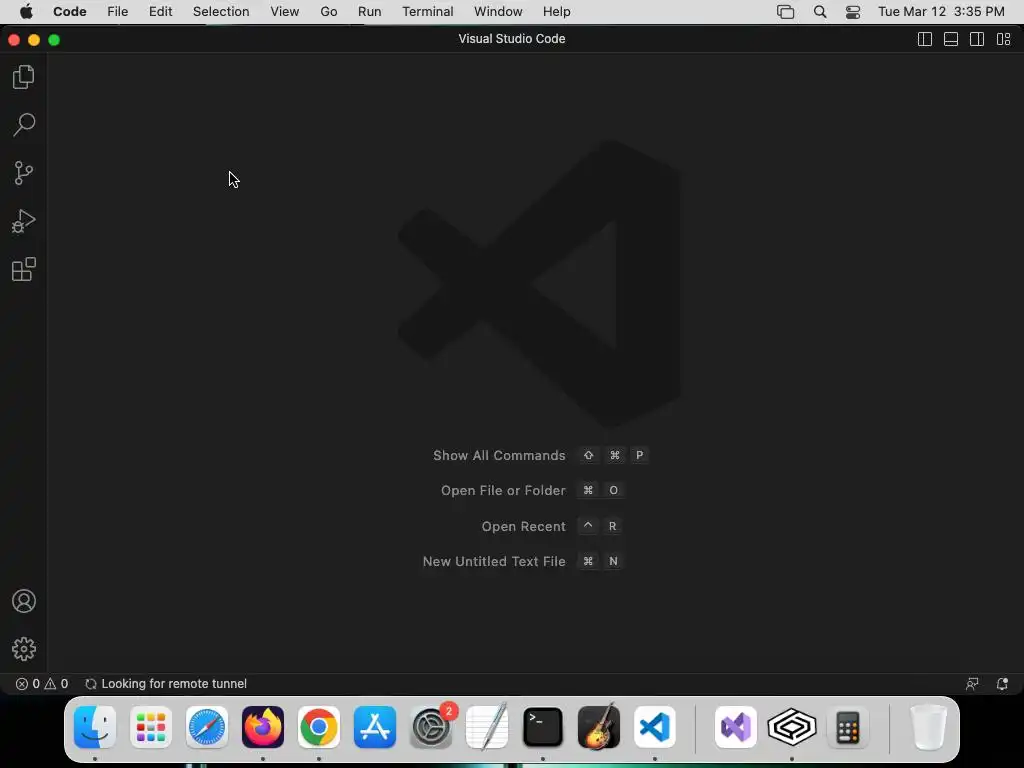Open TextEdit from the Dock

[x=487, y=727]
